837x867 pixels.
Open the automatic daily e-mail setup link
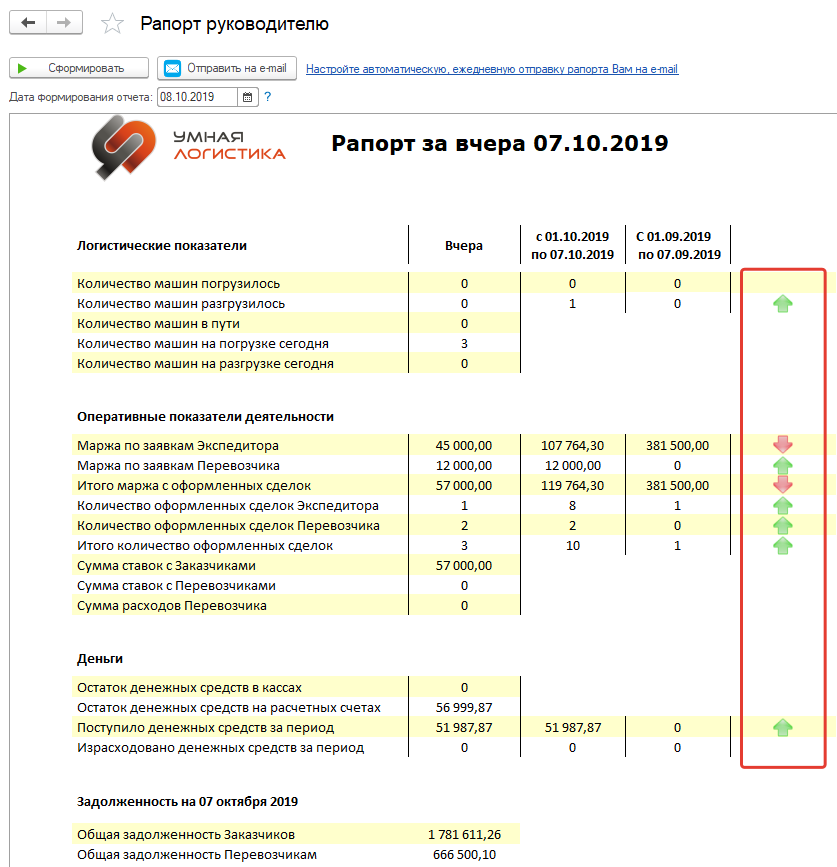(x=492, y=69)
